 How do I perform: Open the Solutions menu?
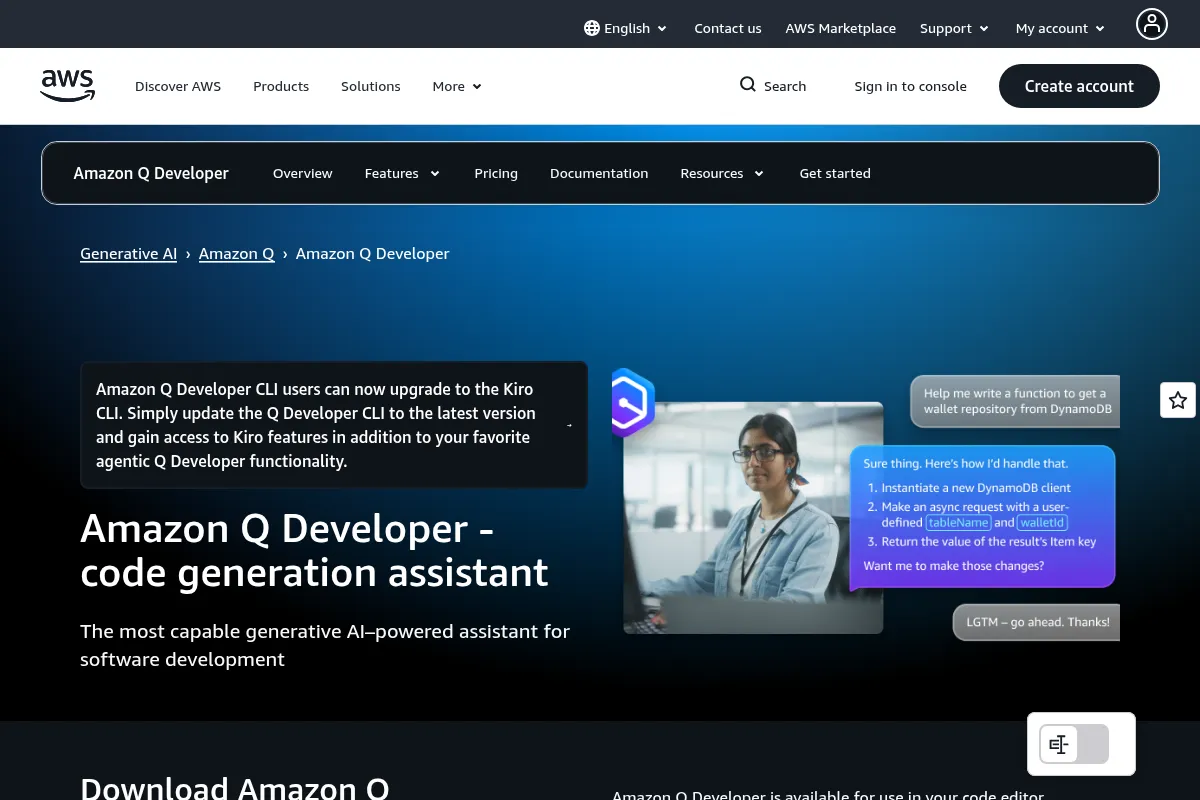[x=370, y=86]
